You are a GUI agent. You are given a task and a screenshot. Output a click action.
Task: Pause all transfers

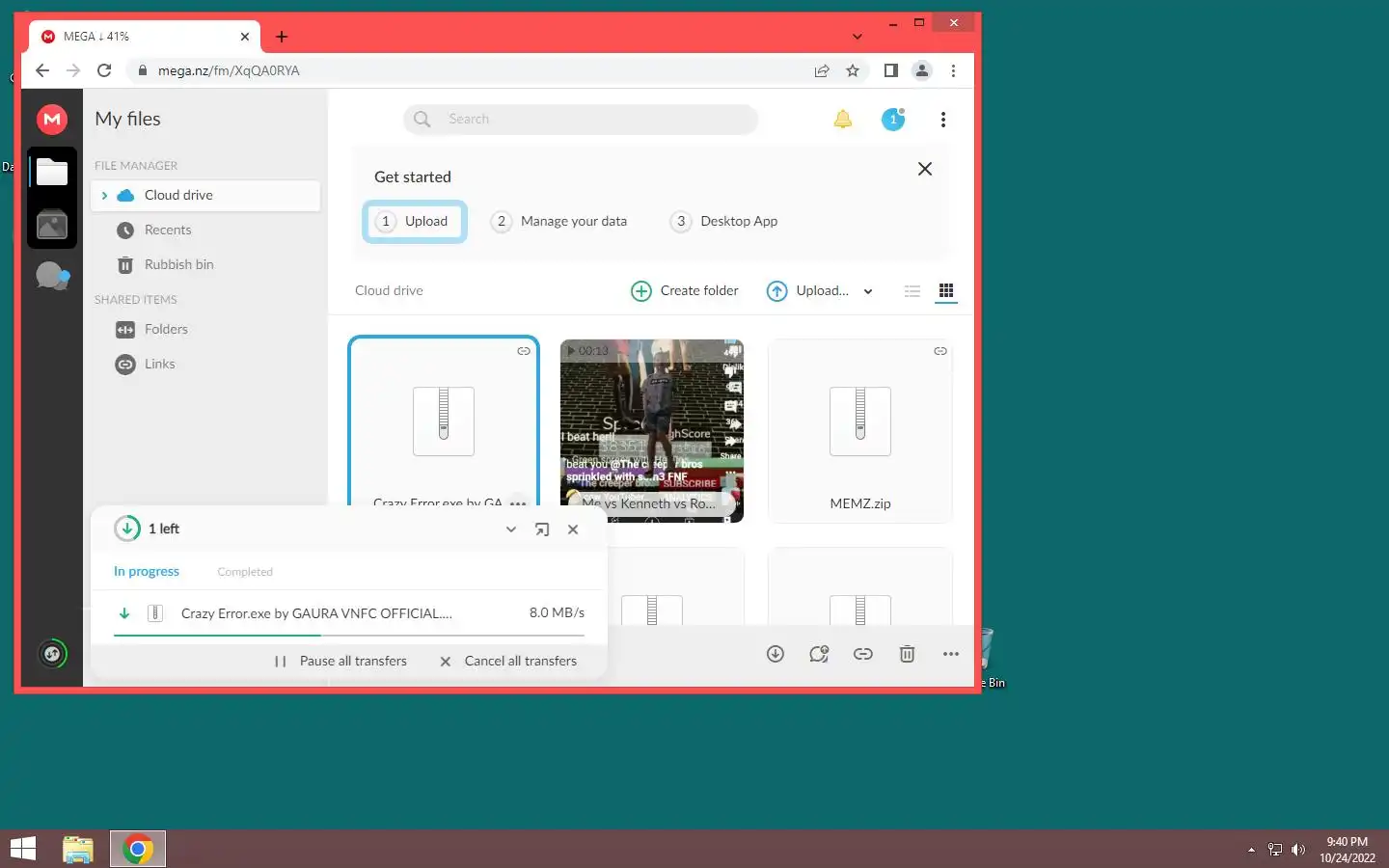click(340, 661)
